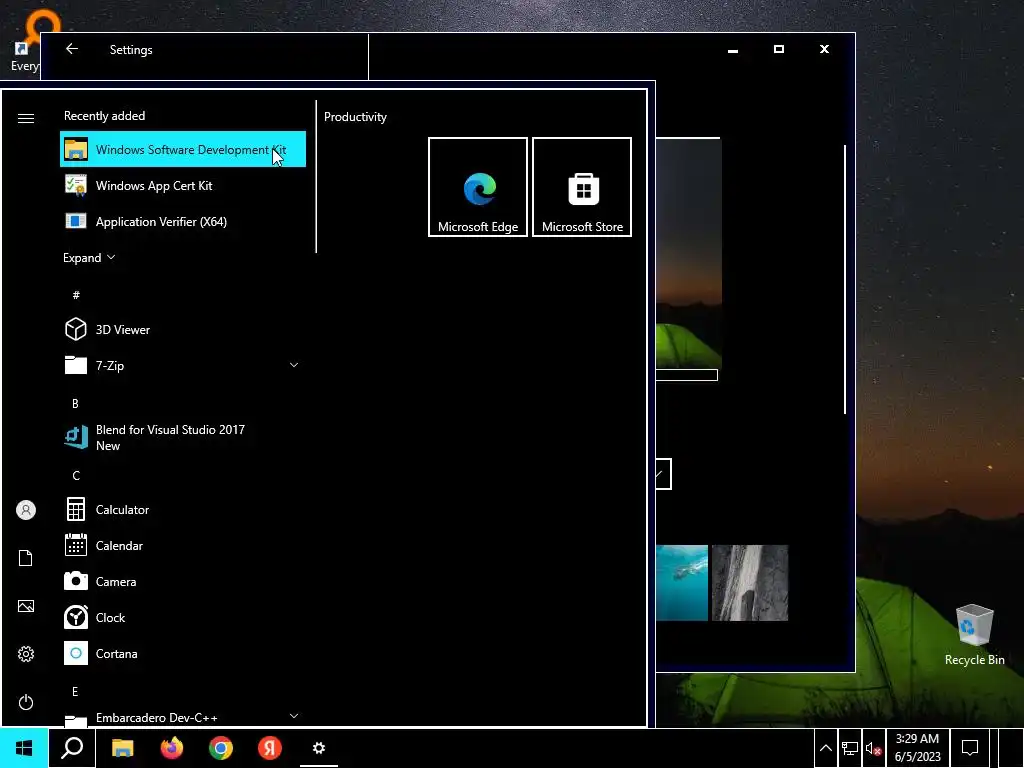Click the B letter group header
The image size is (1024, 768).
(x=75, y=404)
